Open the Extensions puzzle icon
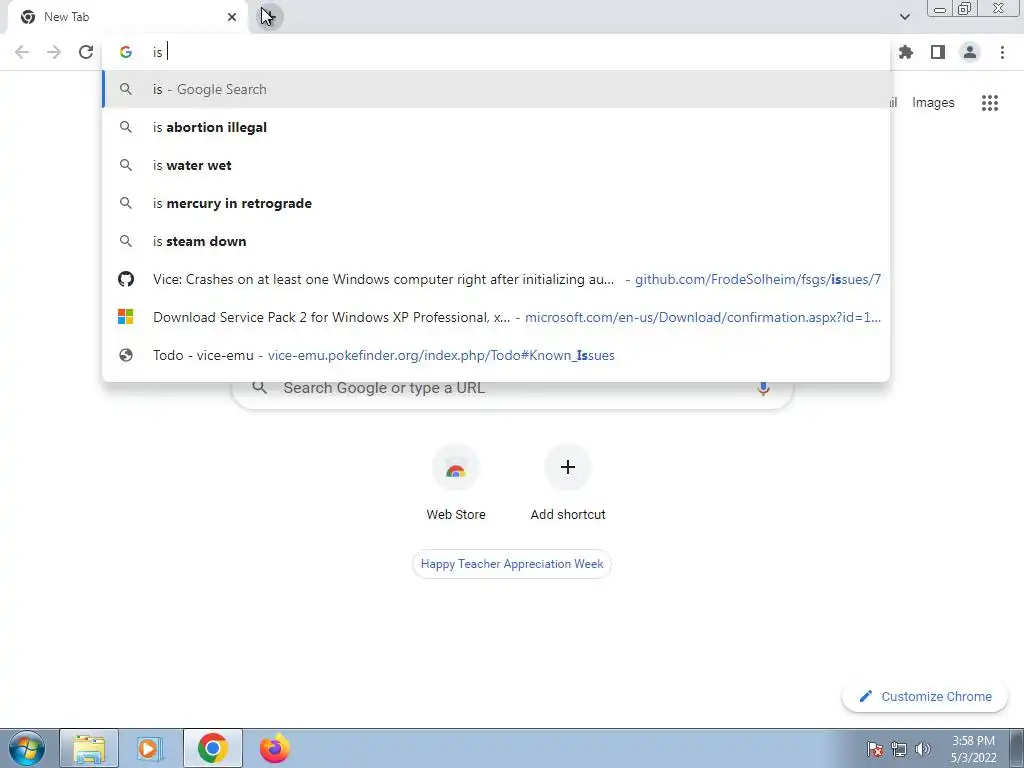The image size is (1024, 768). [906, 52]
